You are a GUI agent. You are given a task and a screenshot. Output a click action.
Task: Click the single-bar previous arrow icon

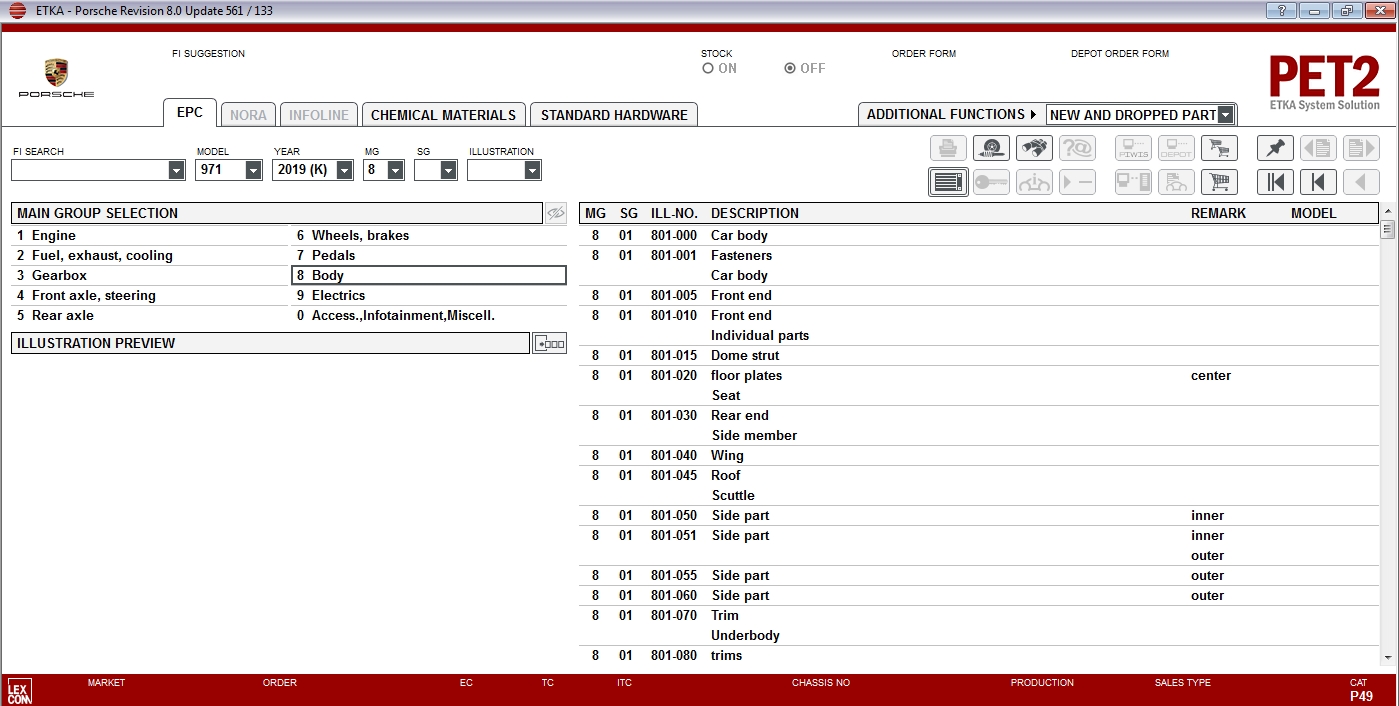click(x=1318, y=182)
